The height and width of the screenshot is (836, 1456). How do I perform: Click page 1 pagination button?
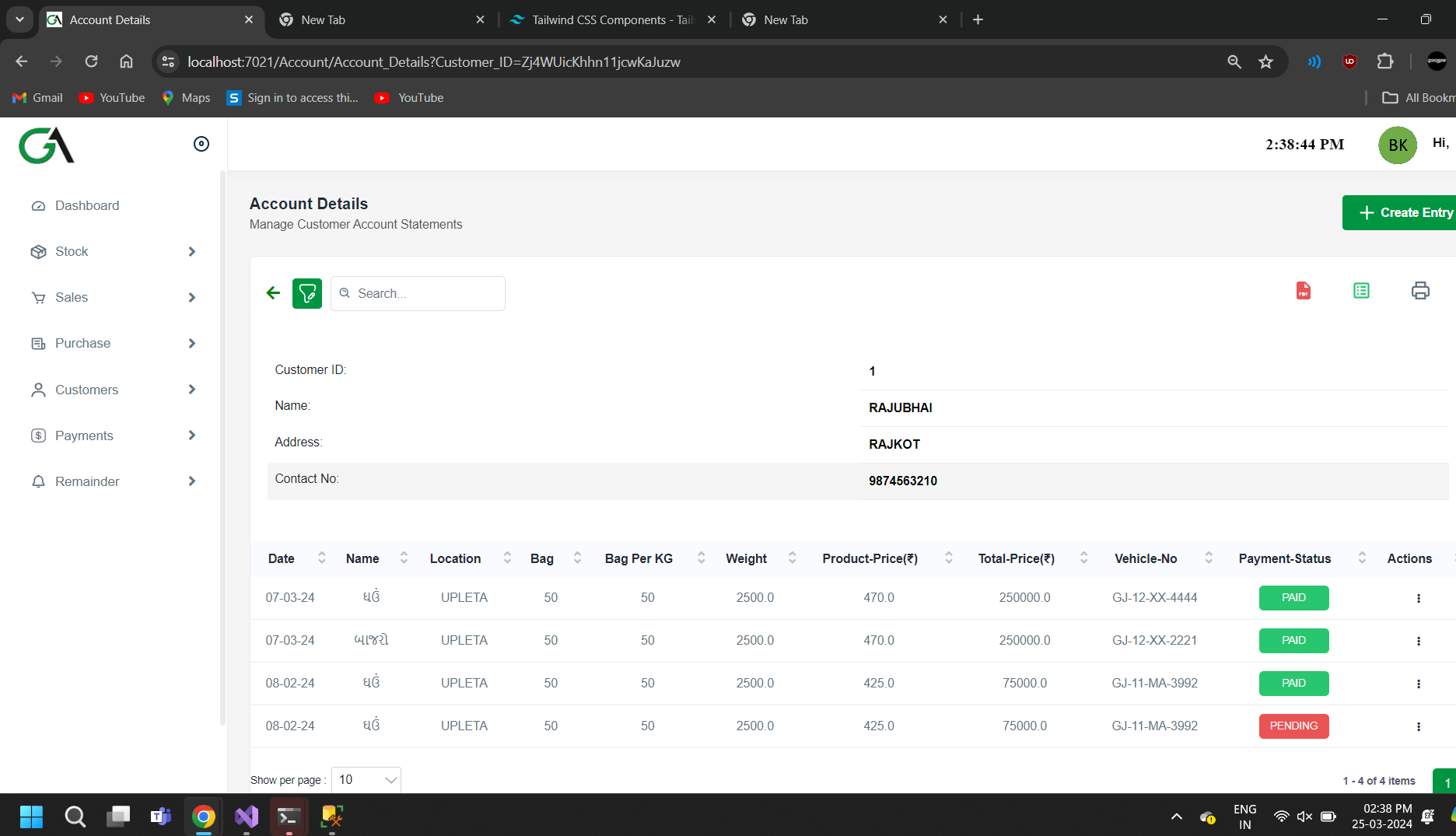point(1445,782)
